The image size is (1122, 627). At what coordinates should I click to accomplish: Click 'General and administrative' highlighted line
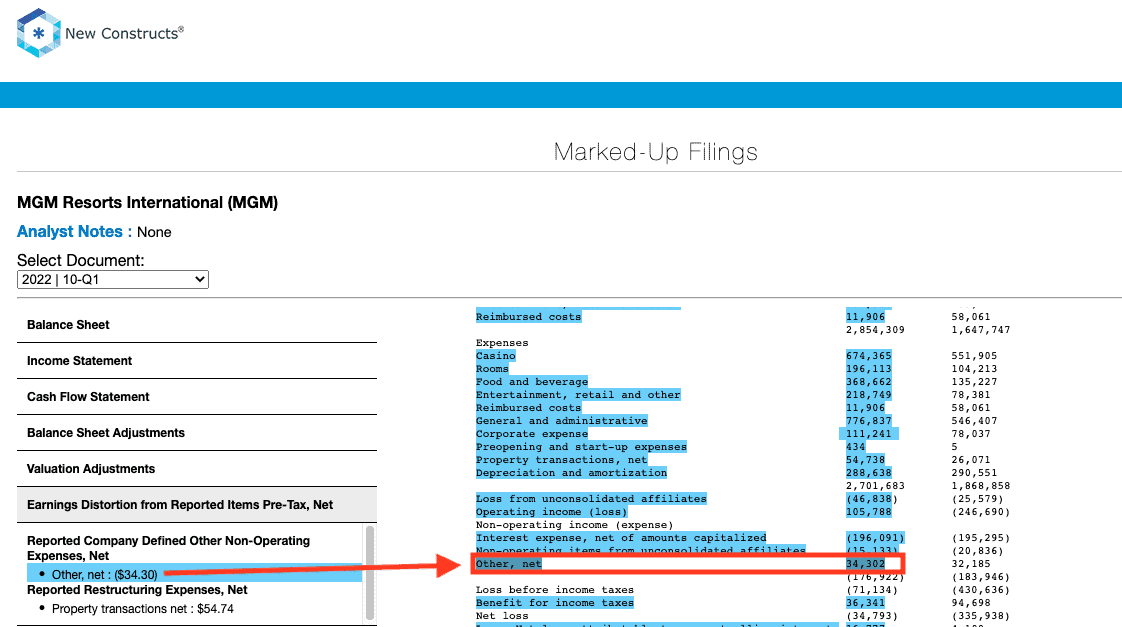(562, 421)
